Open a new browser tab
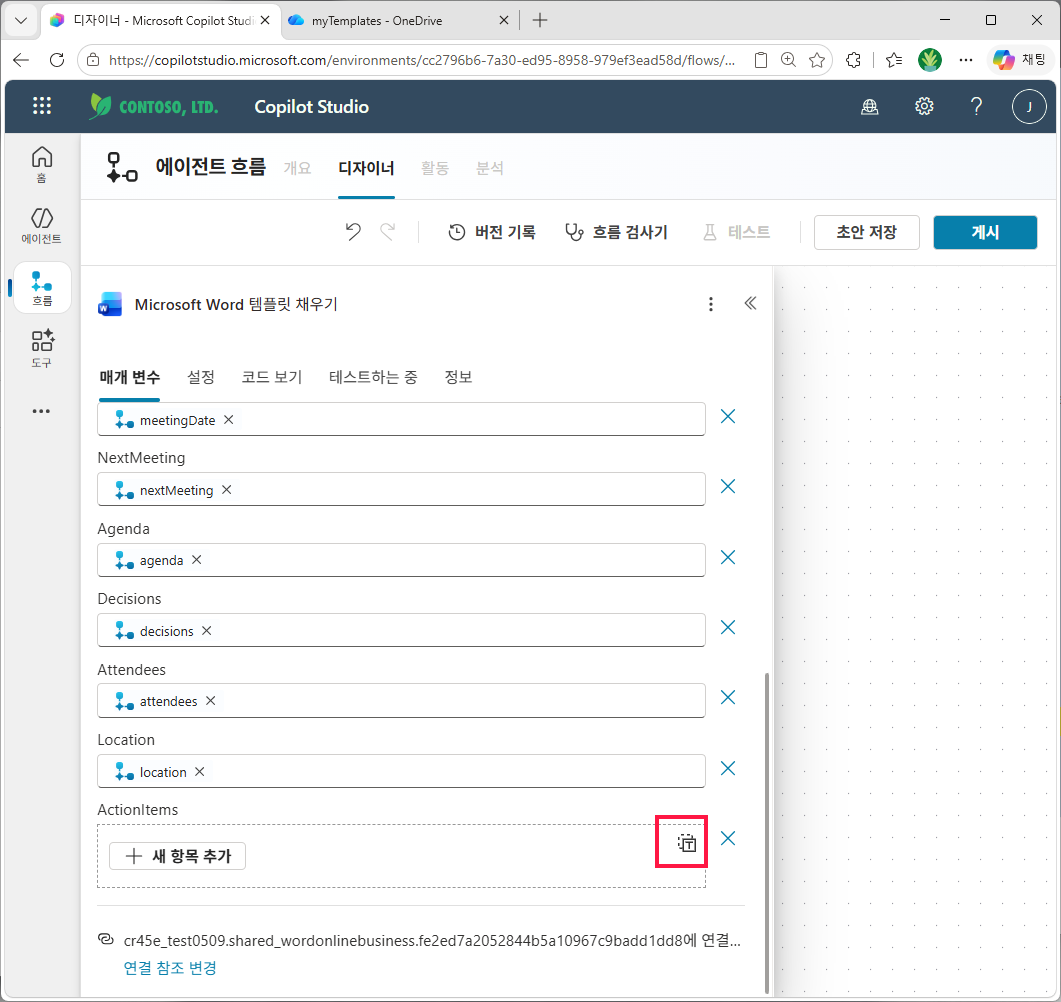1061x1002 pixels. [540, 20]
